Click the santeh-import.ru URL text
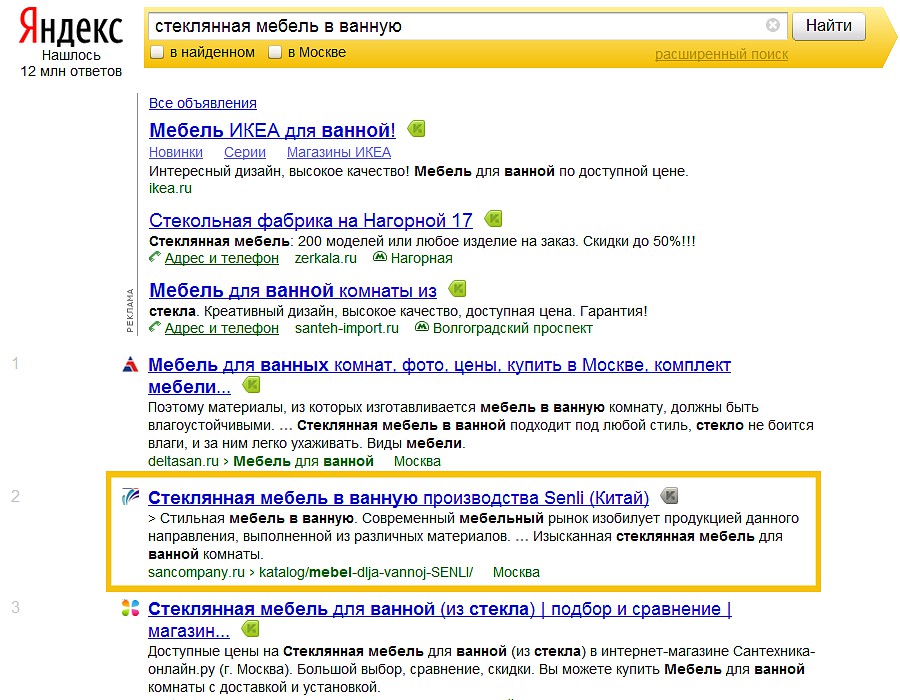Screen dimensions: 900x700 tap(347, 328)
